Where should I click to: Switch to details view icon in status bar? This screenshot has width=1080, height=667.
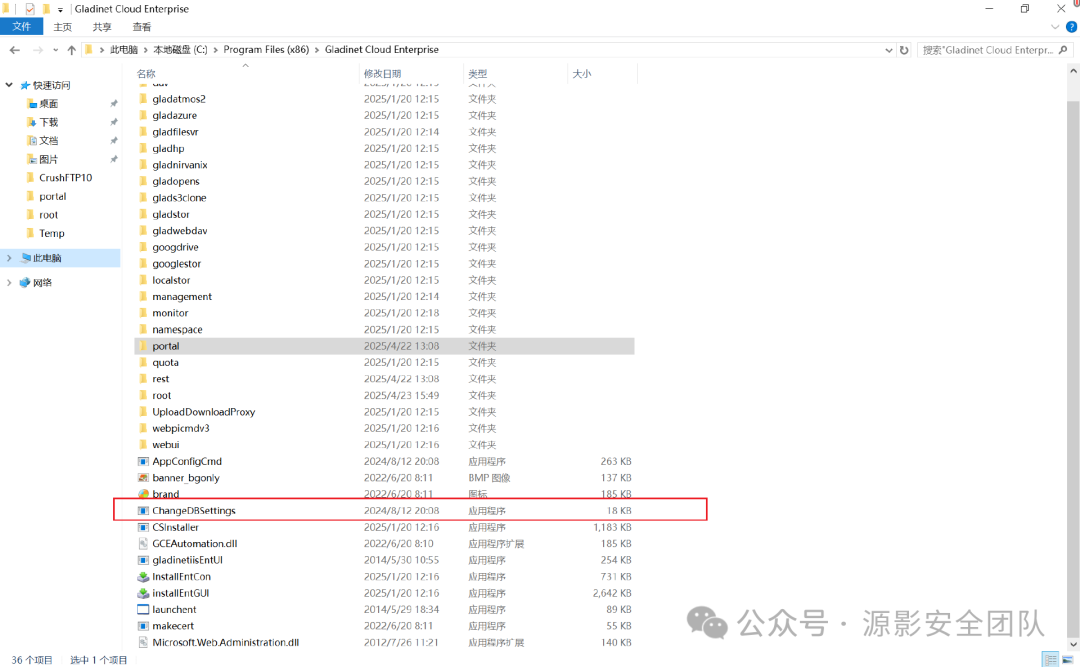1050,659
